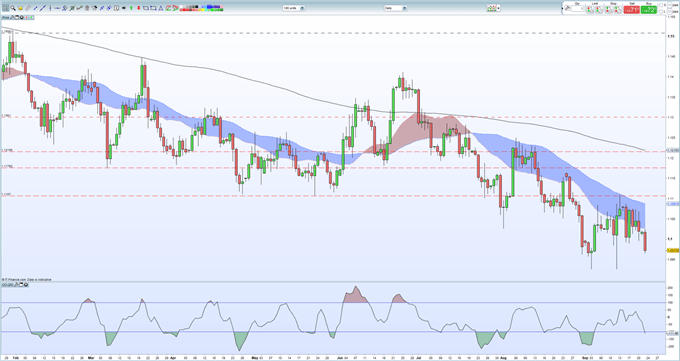Add a red down arrow marker

click(139, 8)
